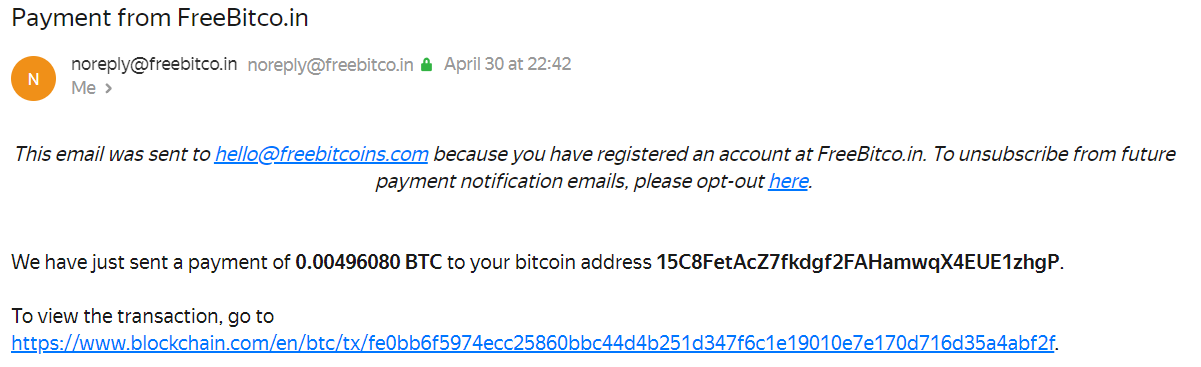Click the To view the transaction text
This screenshot has height=367, width=1201.
click(x=143, y=317)
